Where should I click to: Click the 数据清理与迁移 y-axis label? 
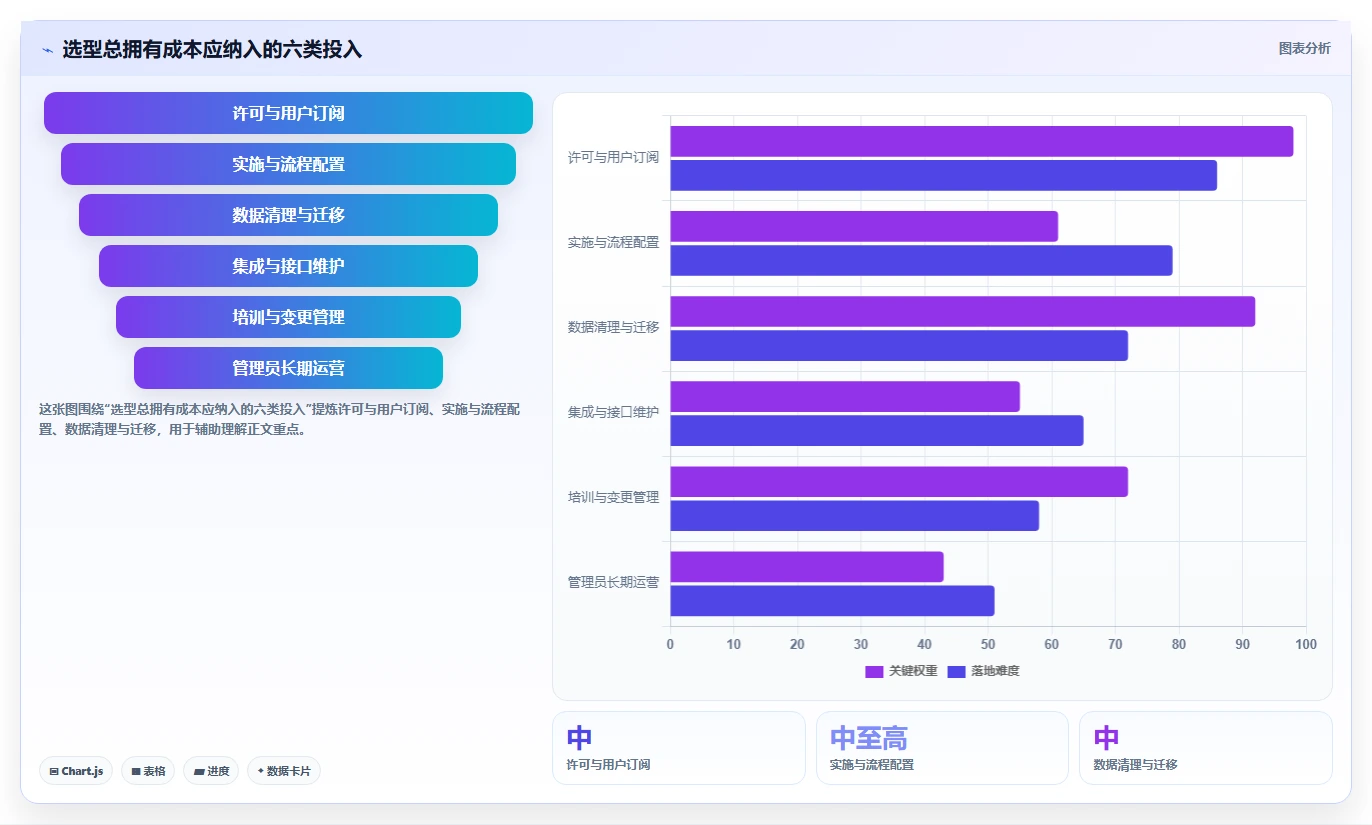[x=613, y=328]
